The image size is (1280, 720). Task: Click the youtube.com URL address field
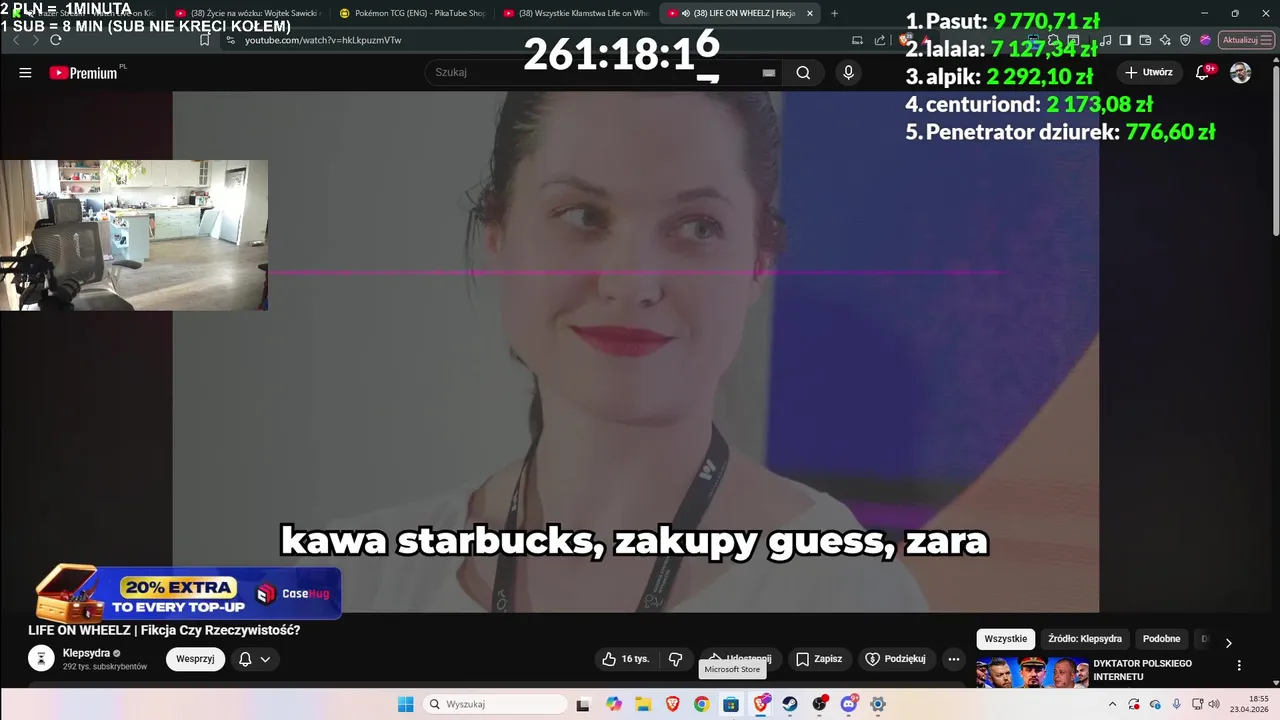[323, 40]
